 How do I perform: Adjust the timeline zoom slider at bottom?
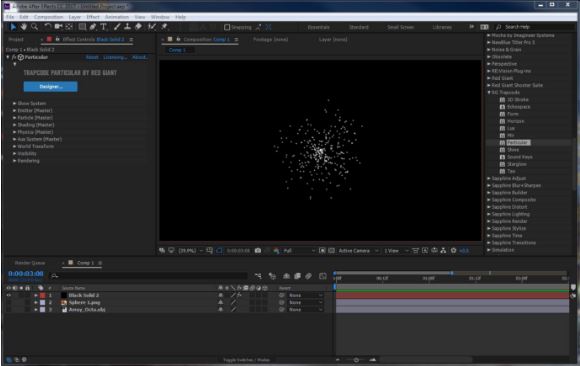click(356, 360)
